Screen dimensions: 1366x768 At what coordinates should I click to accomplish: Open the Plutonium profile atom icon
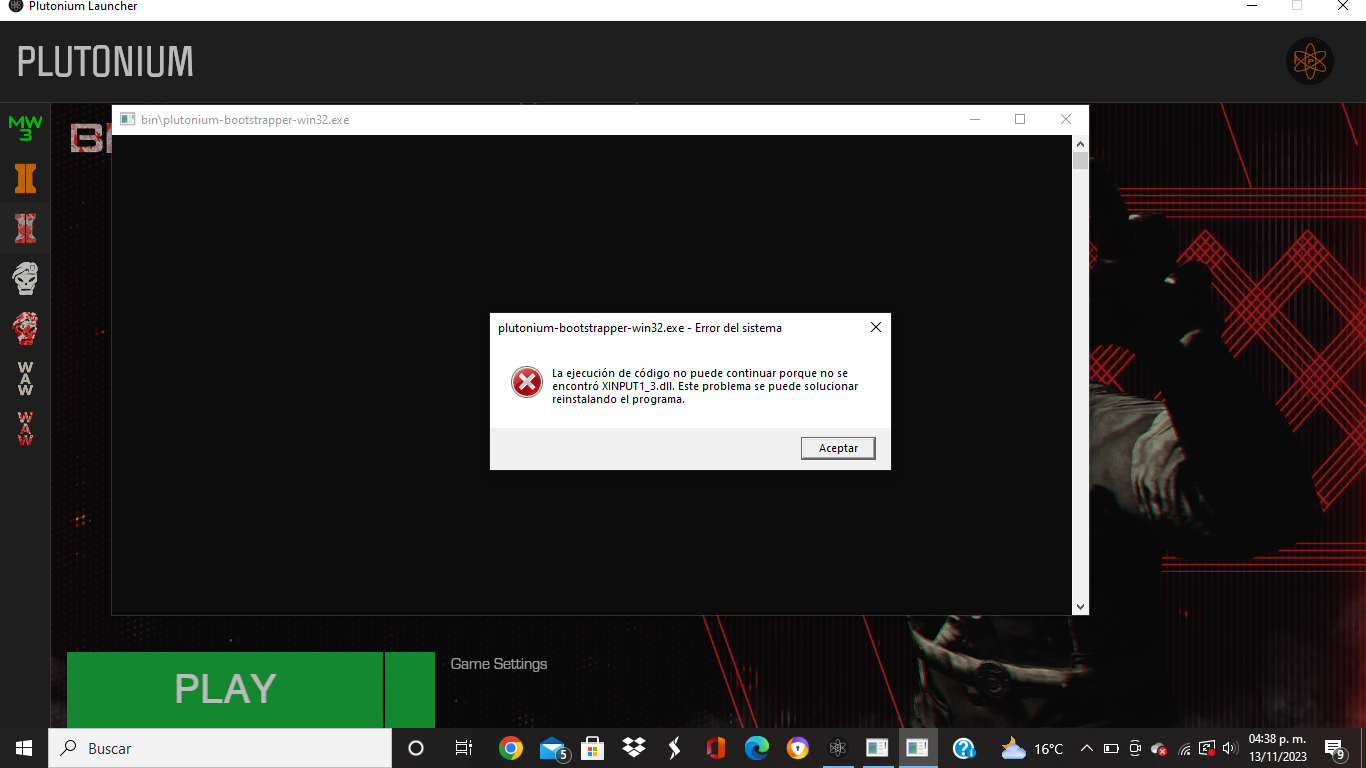click(x=1309, y=61)
